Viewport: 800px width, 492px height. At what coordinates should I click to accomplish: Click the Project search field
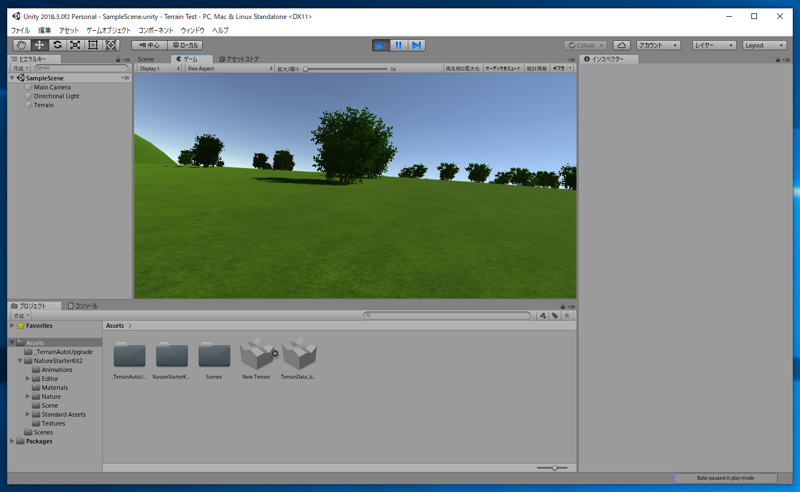pyautogui.click(x=447, y=315)
